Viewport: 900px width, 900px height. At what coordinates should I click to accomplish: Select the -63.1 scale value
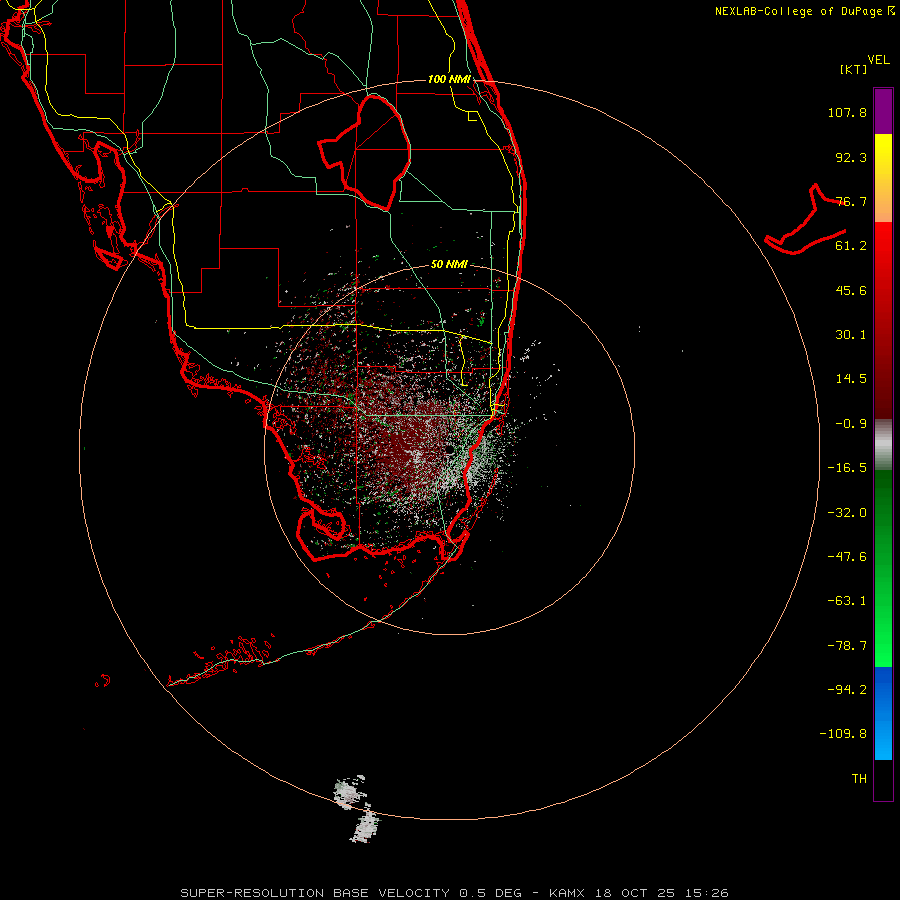[x=847, y=601]
